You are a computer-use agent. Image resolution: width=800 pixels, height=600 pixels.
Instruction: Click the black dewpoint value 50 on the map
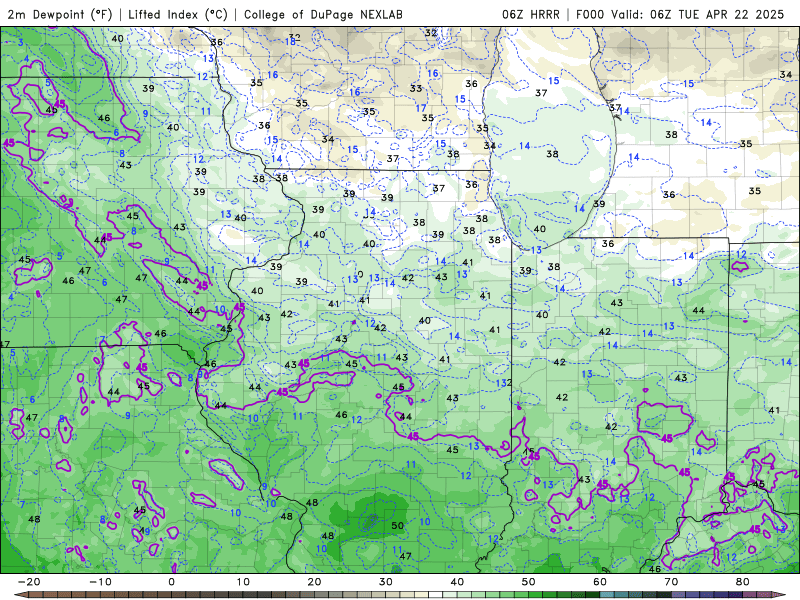(x=397, y=526)
